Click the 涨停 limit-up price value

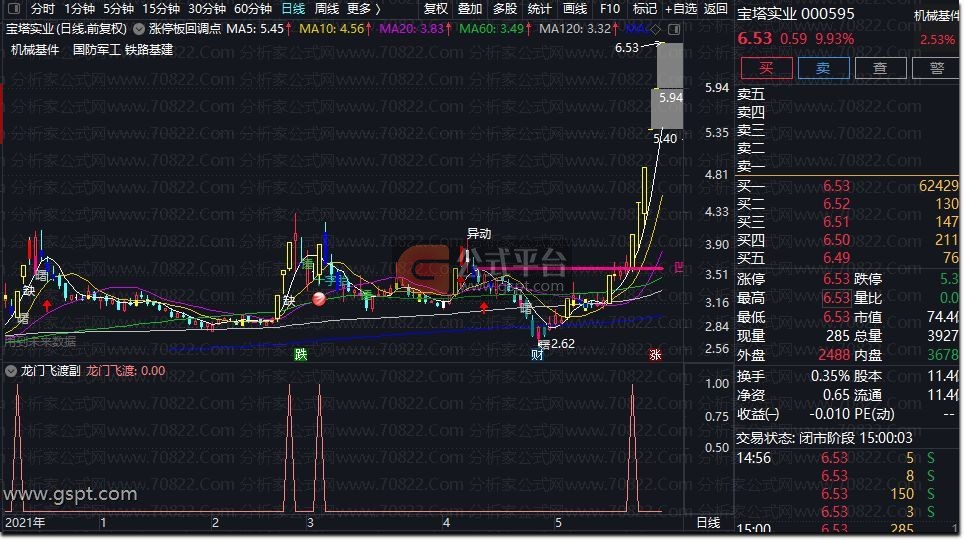pos(836,279)
